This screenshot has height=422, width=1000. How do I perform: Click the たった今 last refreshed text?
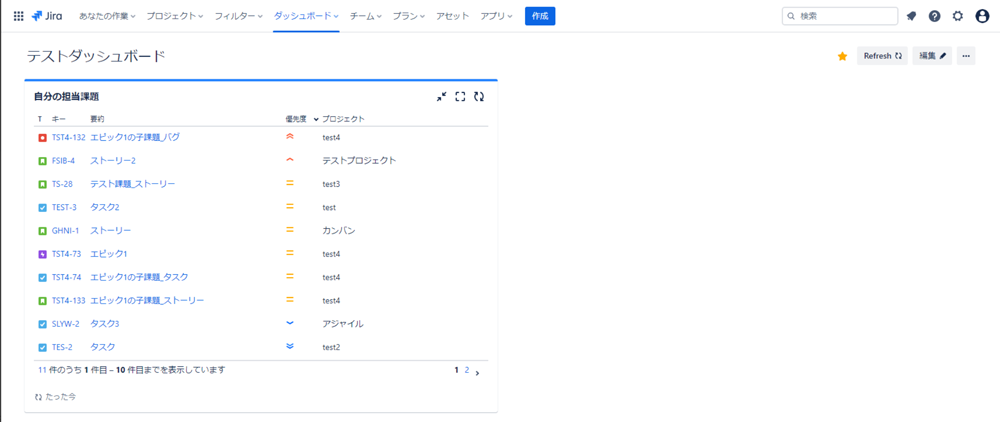click(61, 397)
